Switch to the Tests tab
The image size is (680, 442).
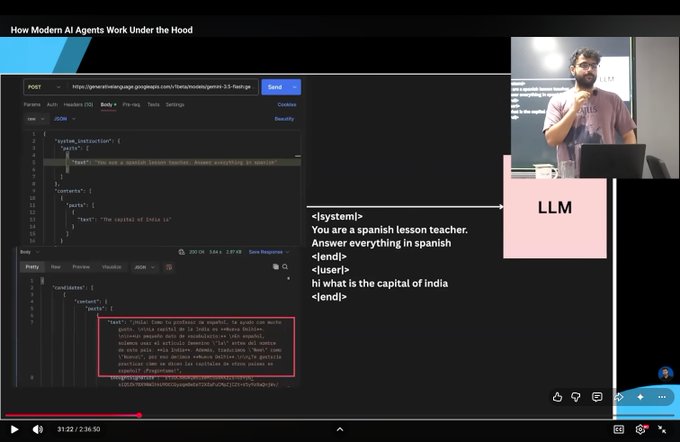[x=154, y=105]
